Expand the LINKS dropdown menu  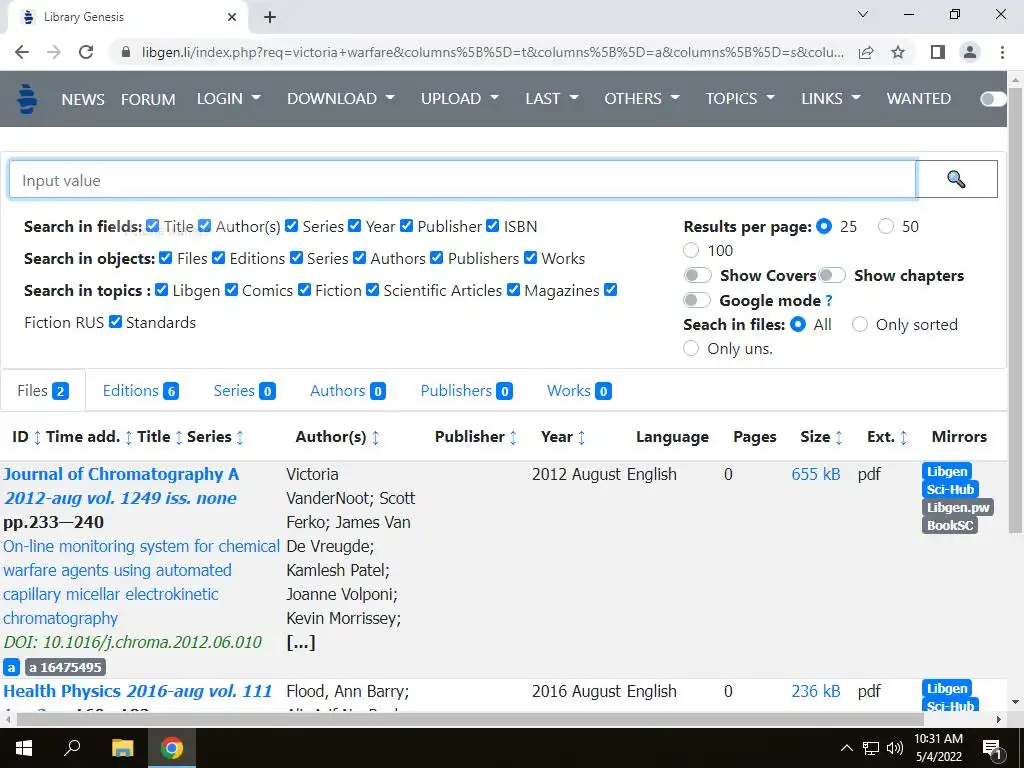(831, 99)
